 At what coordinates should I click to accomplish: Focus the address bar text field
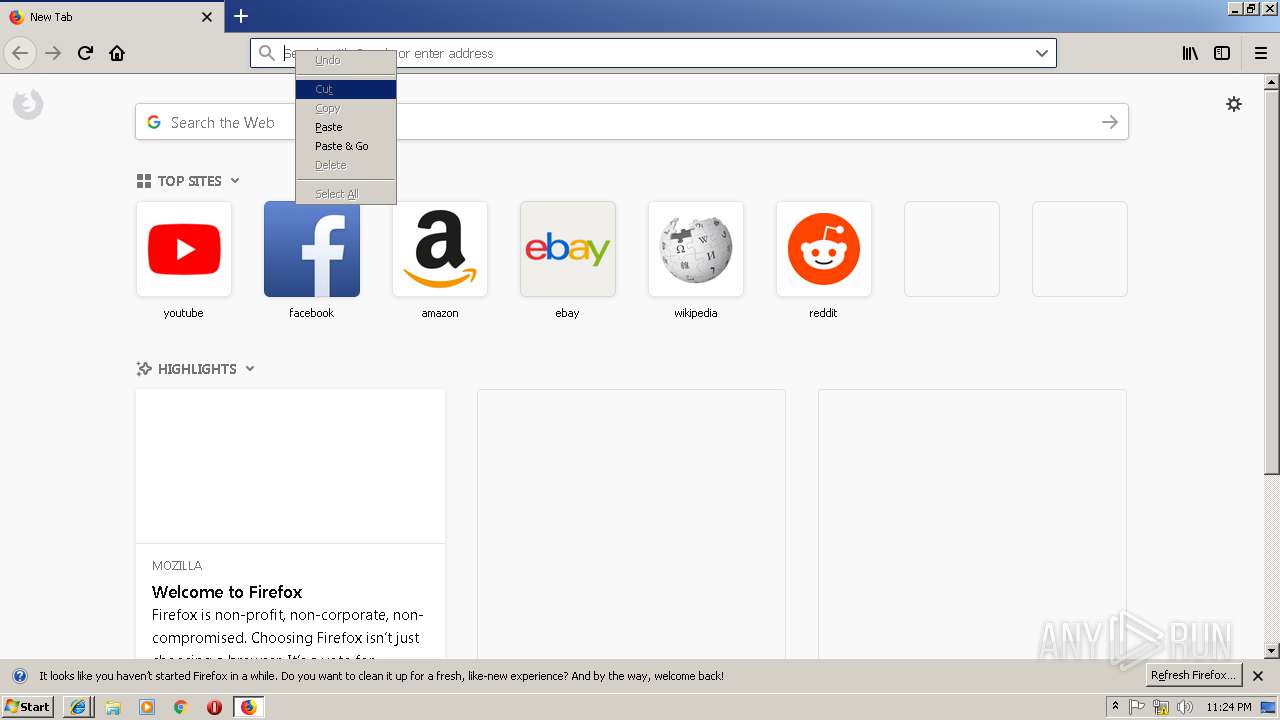pos(654,53)
